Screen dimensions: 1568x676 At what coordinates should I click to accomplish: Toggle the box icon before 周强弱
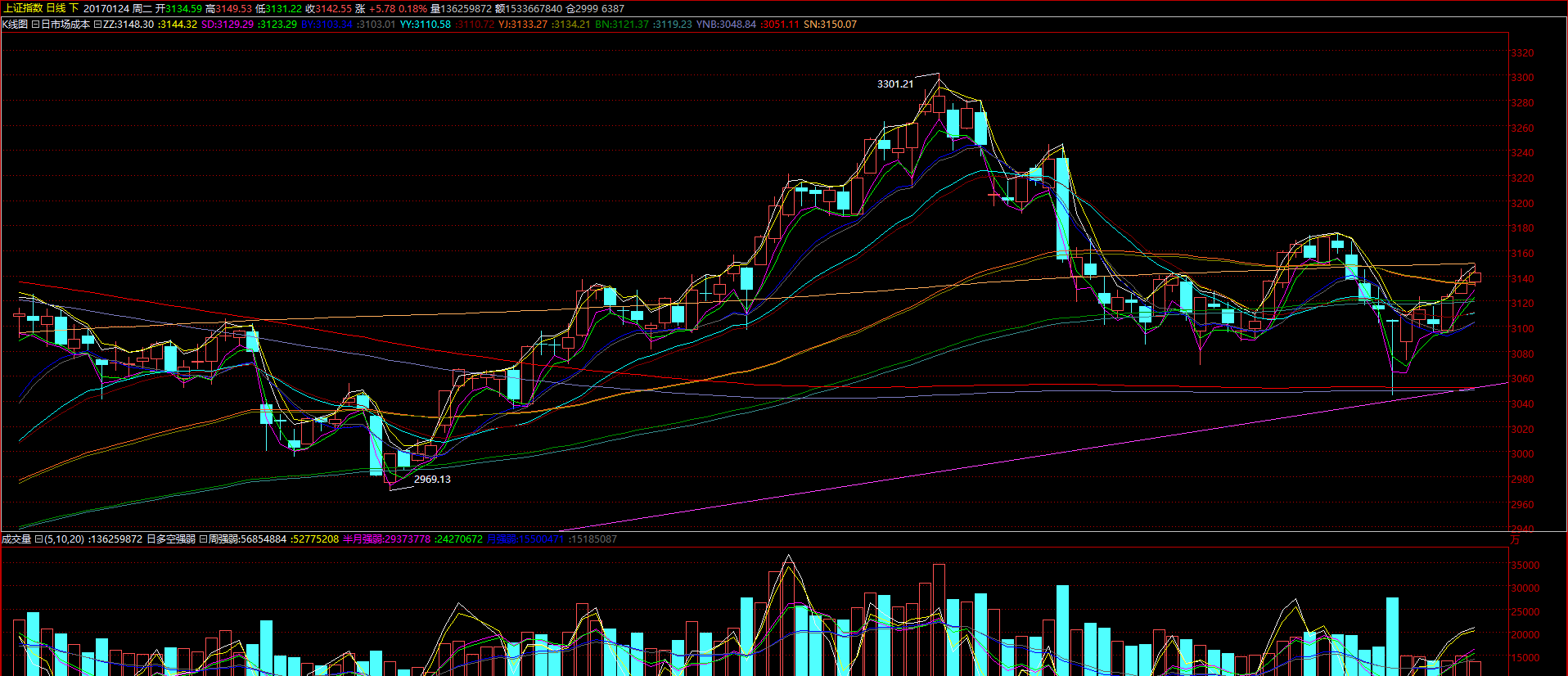[x=203, y=539]
